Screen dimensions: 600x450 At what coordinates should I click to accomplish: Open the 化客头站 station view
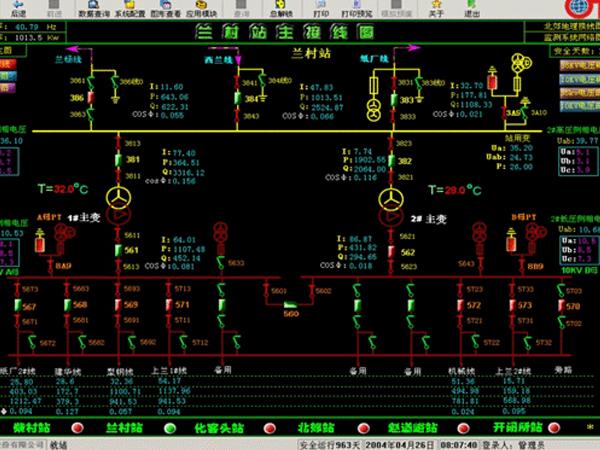[x=218, y=426]
